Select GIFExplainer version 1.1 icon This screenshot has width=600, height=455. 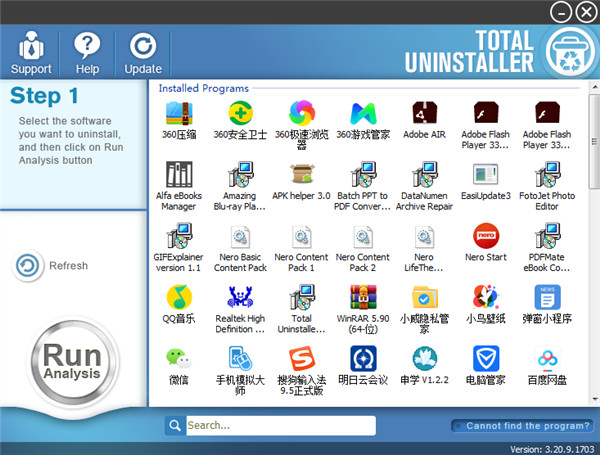(179, 236)
